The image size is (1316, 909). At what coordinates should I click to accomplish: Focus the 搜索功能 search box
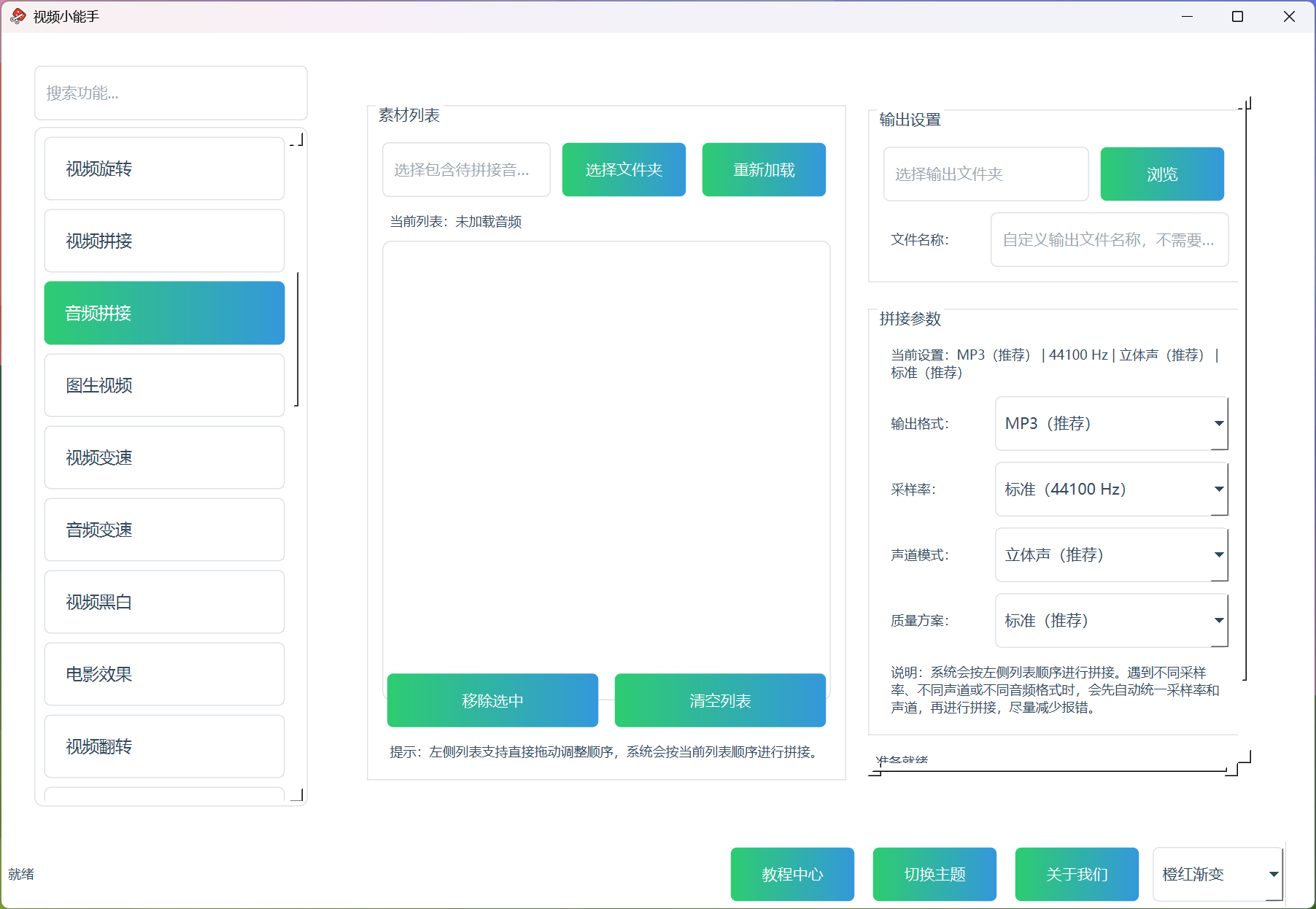coord(171,93)
